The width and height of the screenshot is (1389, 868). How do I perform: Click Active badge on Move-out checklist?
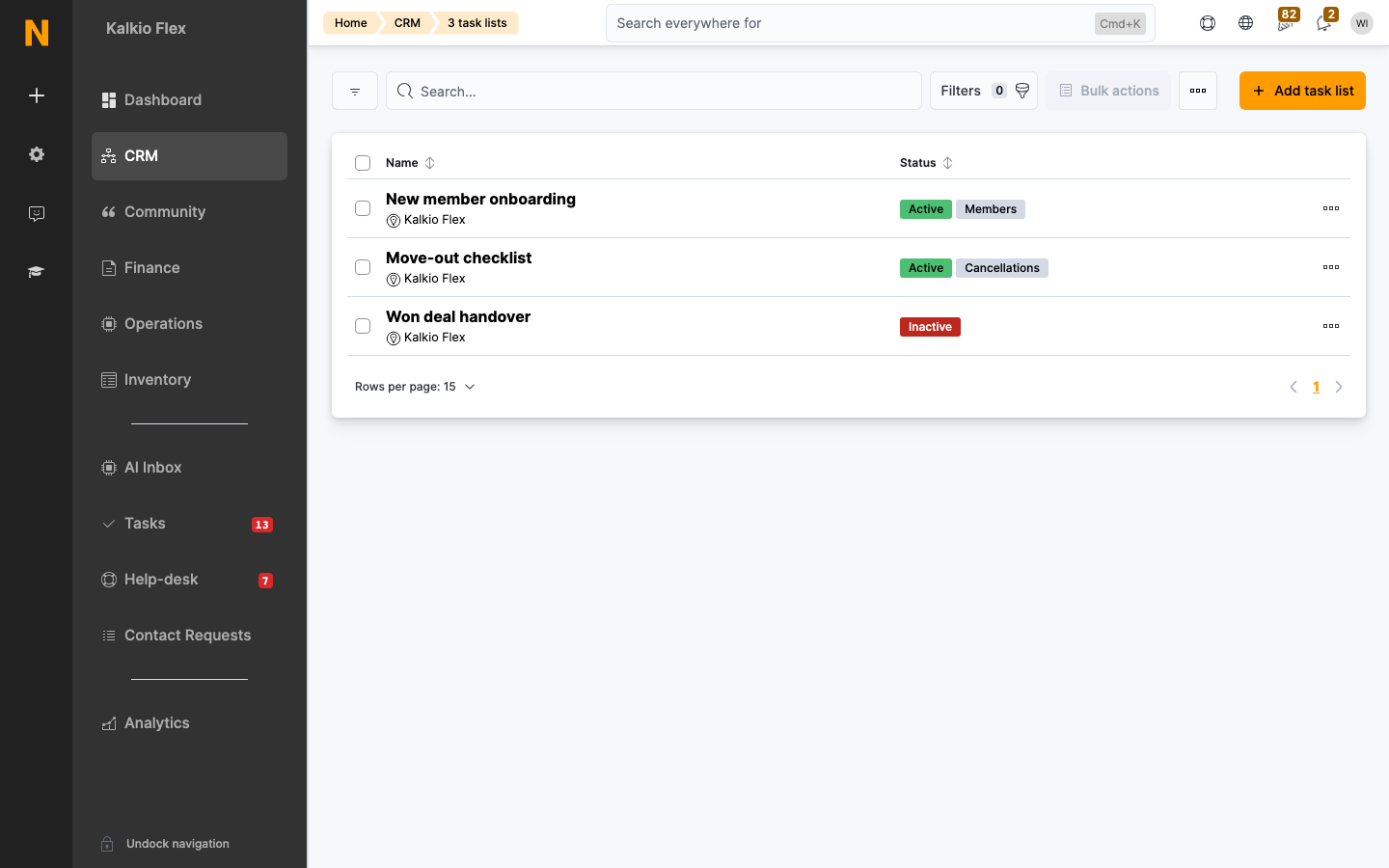click(x=926, y=268)
